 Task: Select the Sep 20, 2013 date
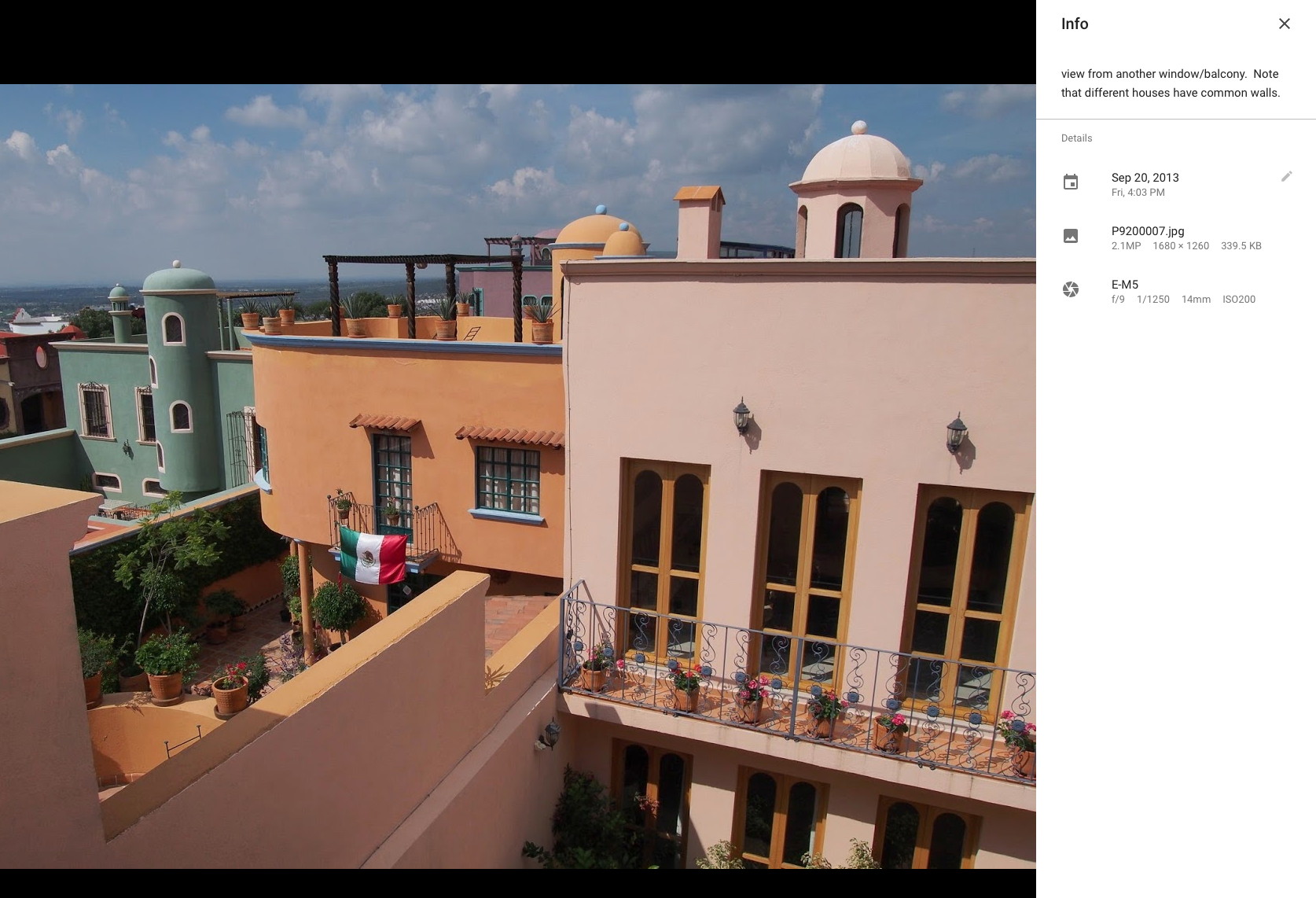(x=1145, y=178)
